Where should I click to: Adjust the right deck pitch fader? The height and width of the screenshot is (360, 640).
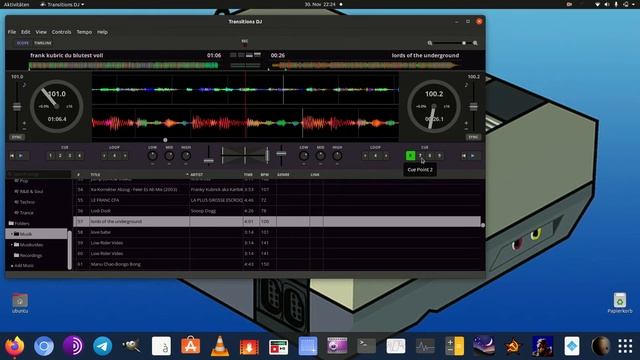(473, 107)
